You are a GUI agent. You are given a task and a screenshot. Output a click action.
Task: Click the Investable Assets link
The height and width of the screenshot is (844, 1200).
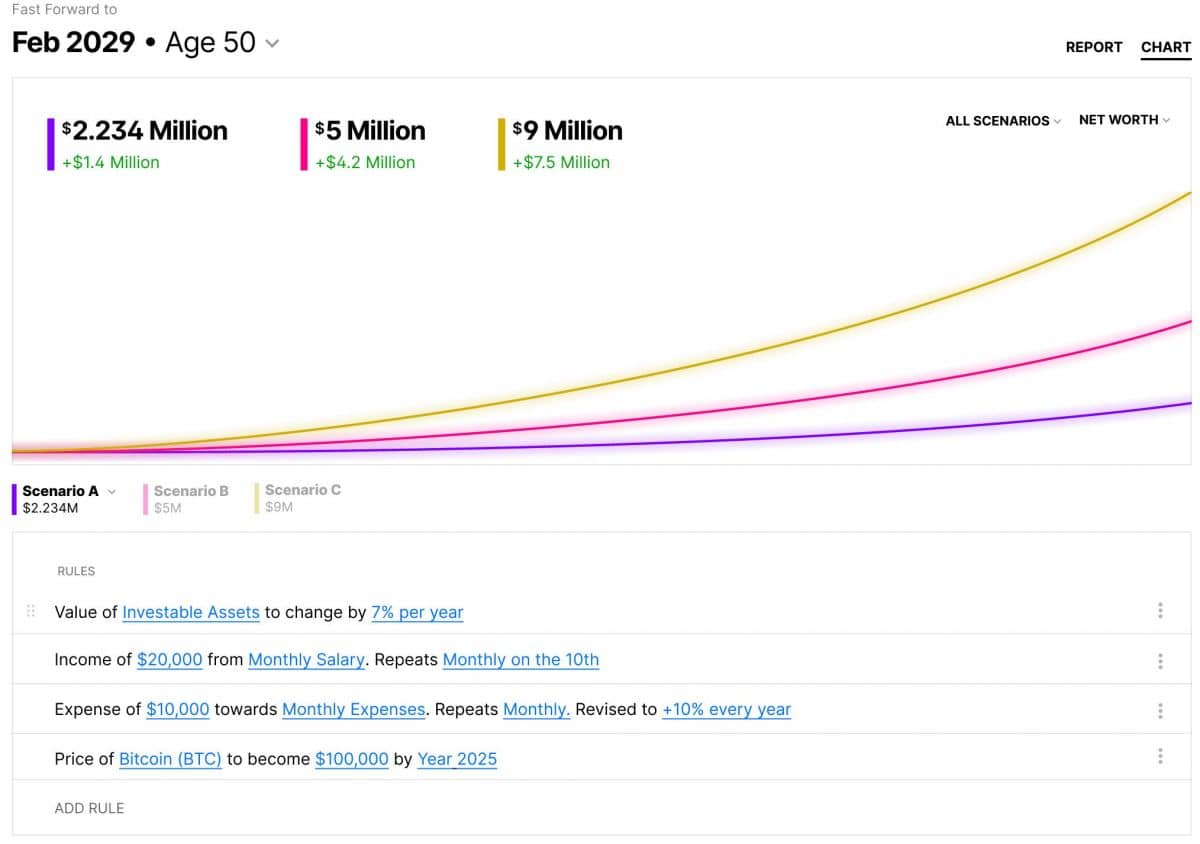point(191,612)
